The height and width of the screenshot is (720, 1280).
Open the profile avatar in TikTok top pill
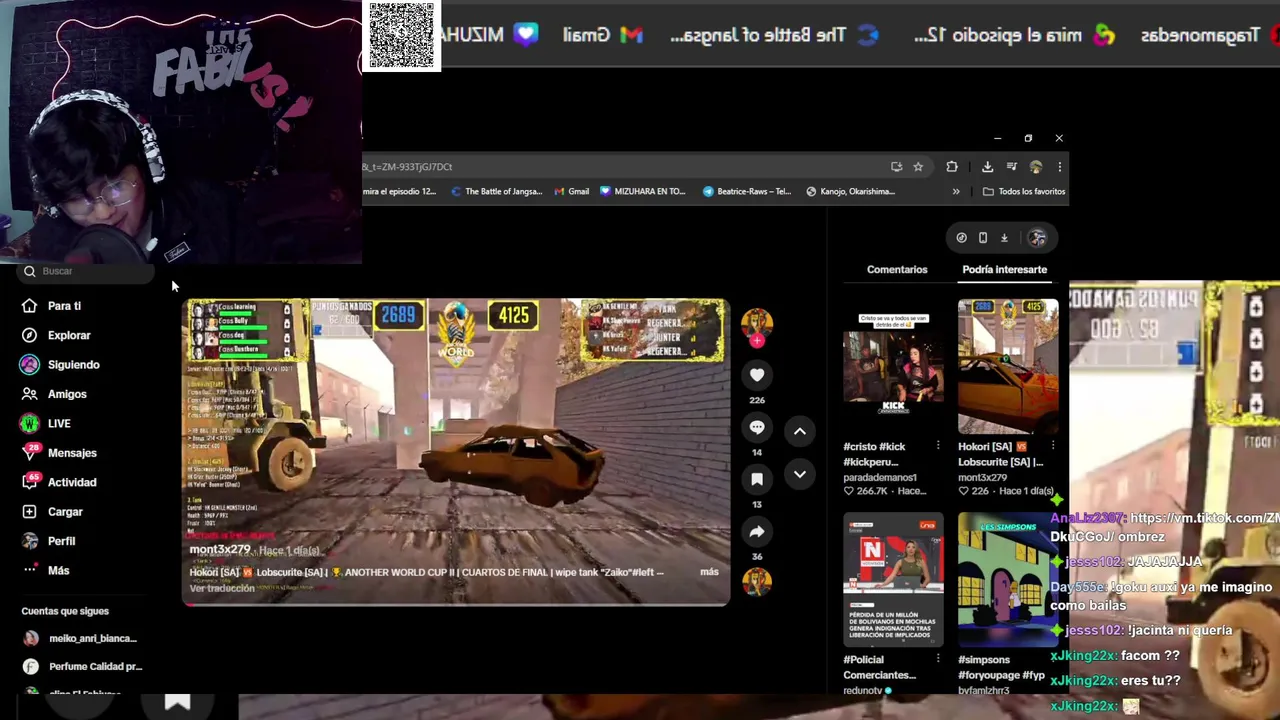pyautogui.click(x=1037, y=238)
